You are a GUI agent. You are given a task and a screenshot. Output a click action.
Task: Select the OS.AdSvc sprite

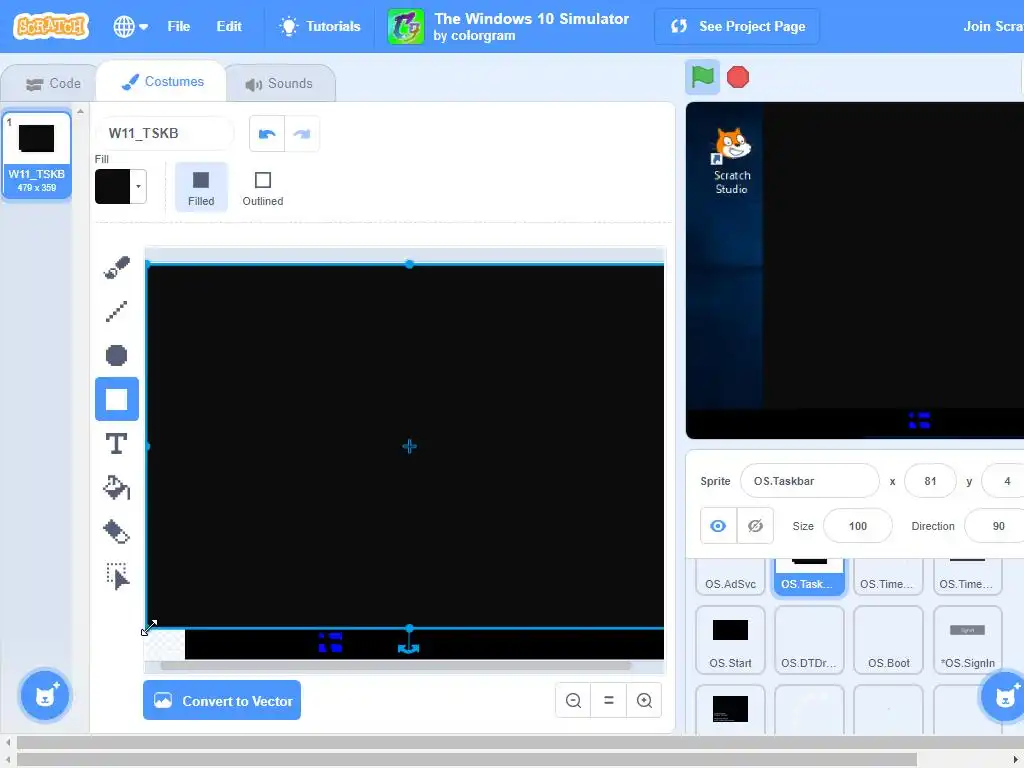pyautogui.click(x=730, y=576)
